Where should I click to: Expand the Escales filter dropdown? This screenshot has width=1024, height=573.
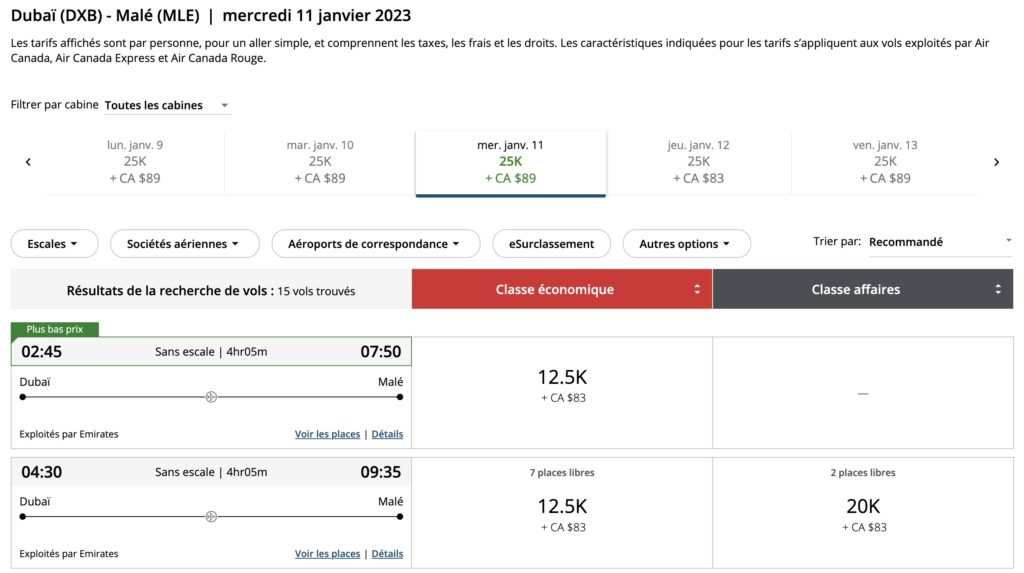pyautogui.click(x=54, y=243)
